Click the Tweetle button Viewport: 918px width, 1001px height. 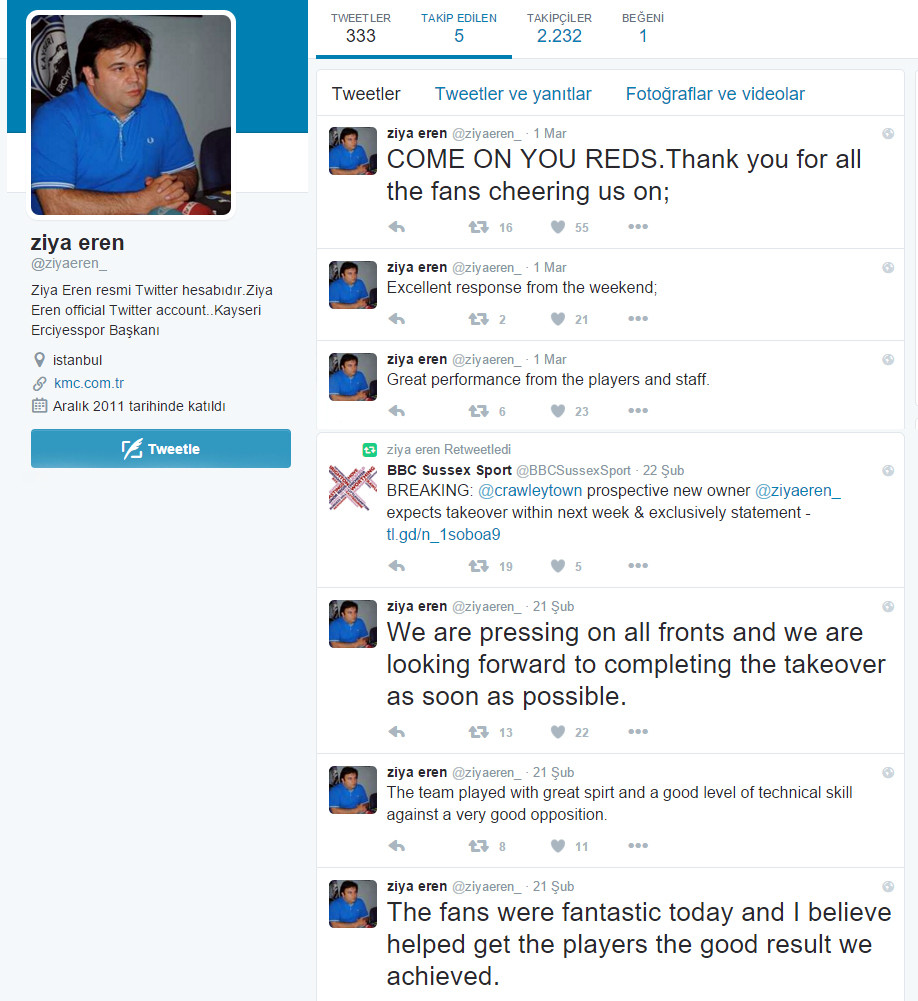click(x=161, y=449)
